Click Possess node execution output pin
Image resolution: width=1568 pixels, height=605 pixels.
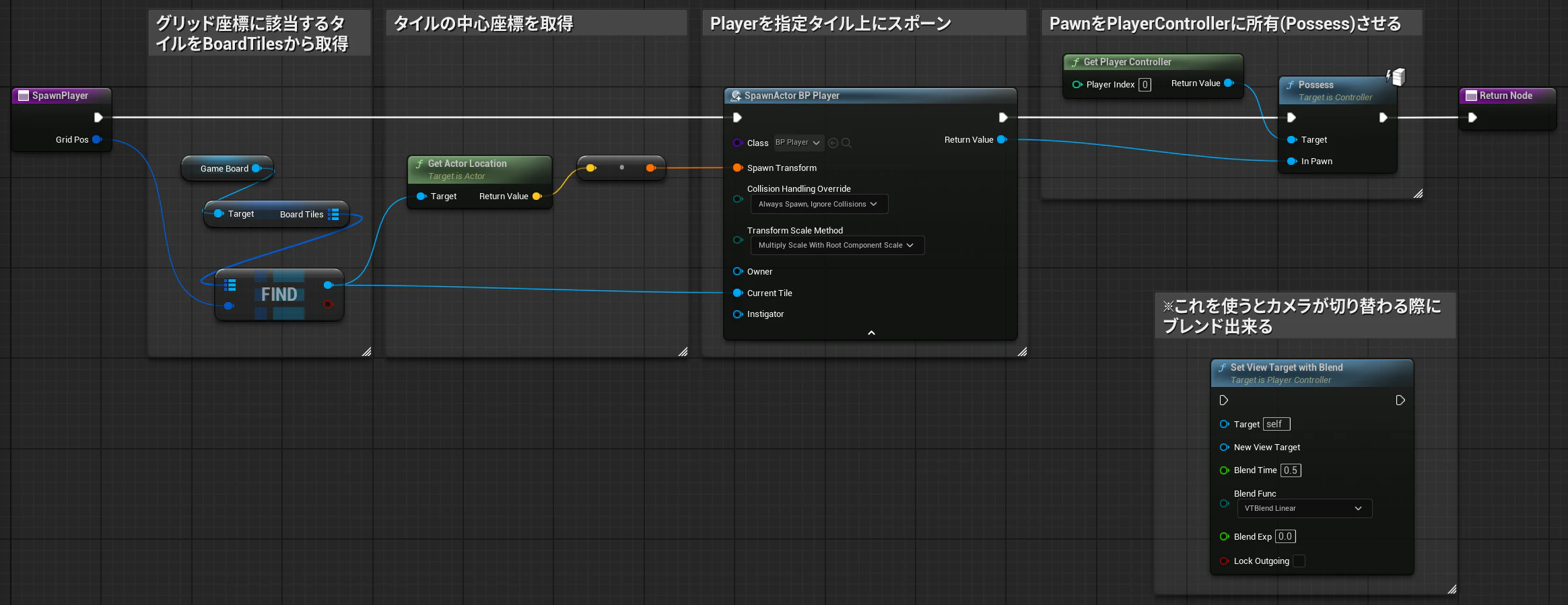tap(1383, 118)
